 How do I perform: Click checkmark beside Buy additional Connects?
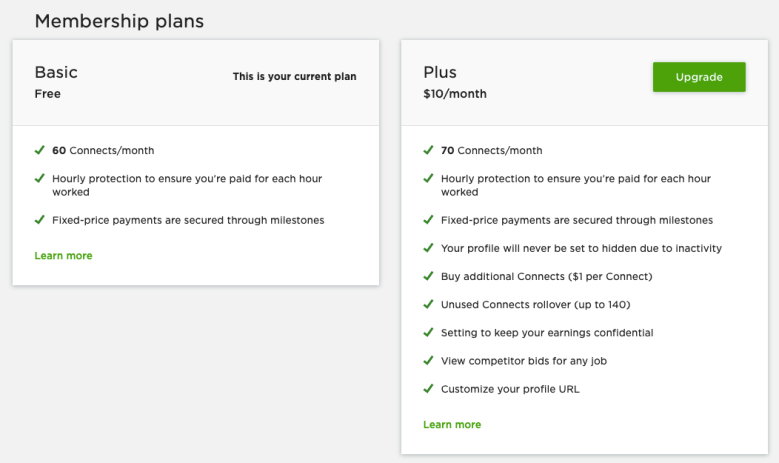[x=428, y=276]
